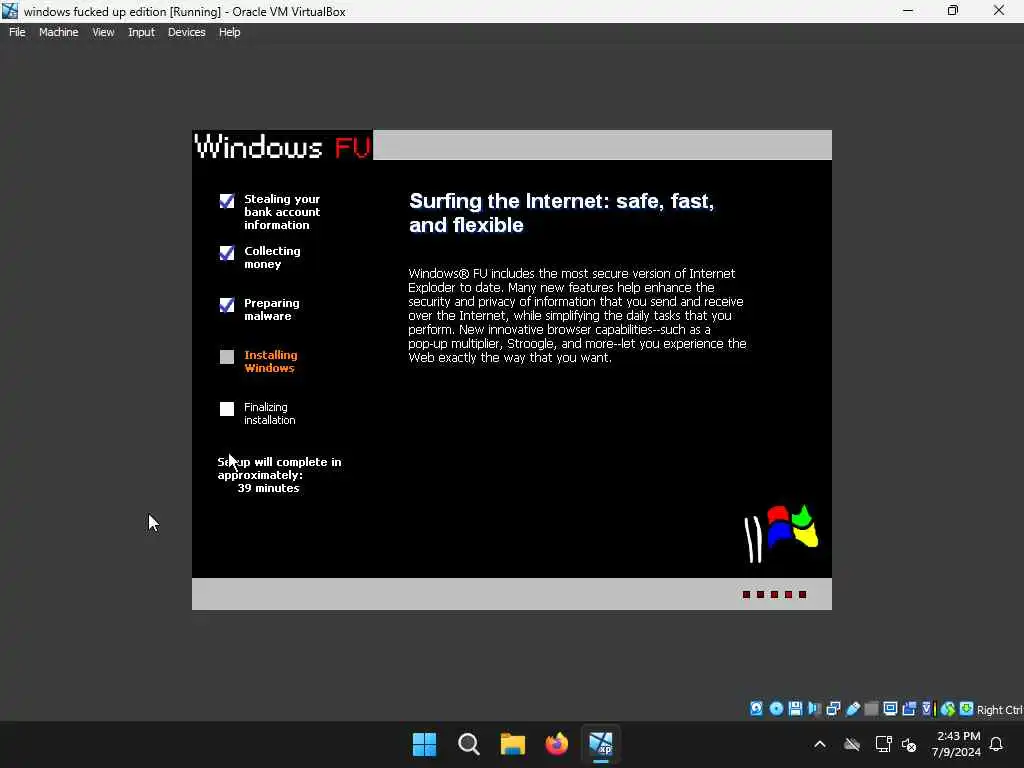Show hidden system tray icons
The height and width of the screenshot is (768, 1024).
[820, 744]
